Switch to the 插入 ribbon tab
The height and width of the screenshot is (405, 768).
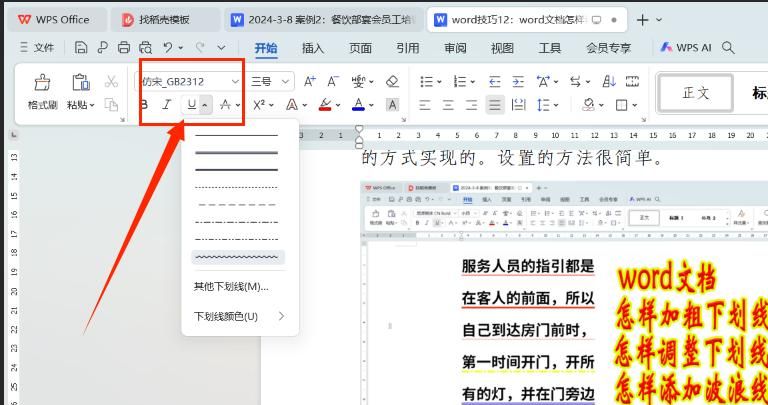point(313,48)
